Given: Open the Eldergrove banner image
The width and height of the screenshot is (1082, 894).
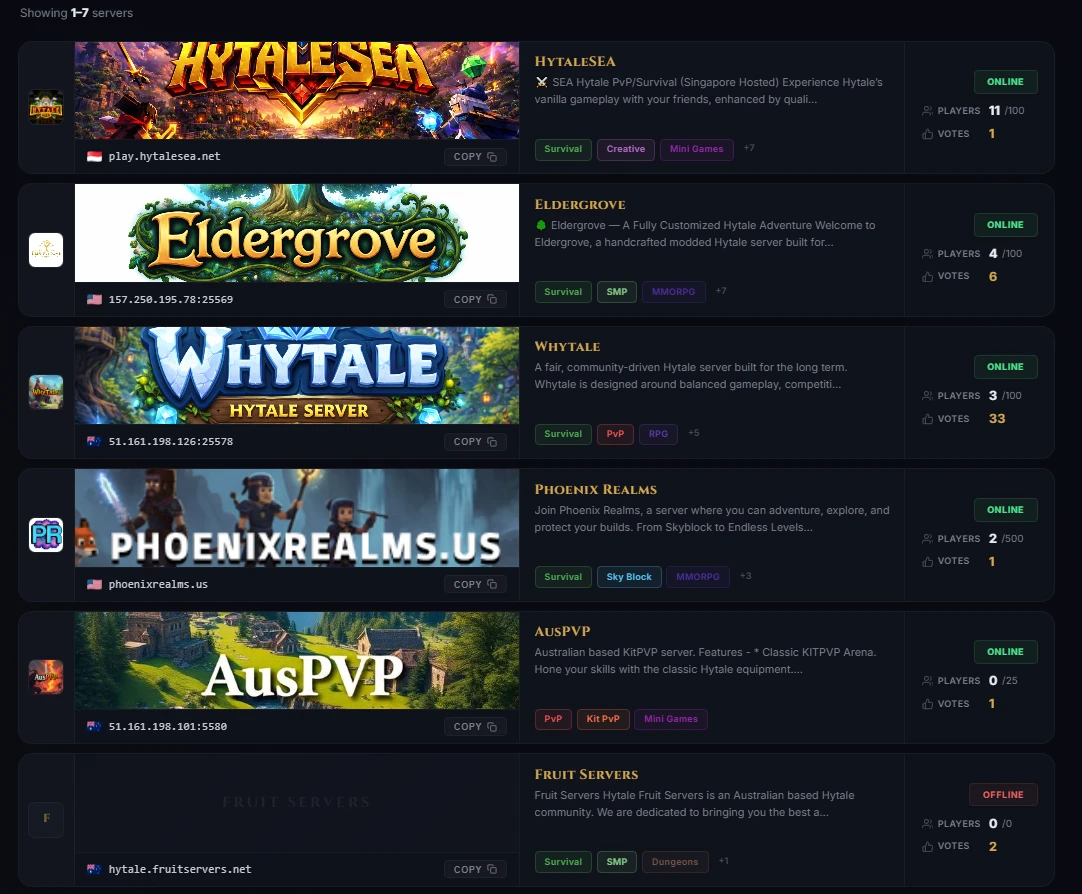Looking at the screenshot, I should pyautogui.click(x=297, y=233).
